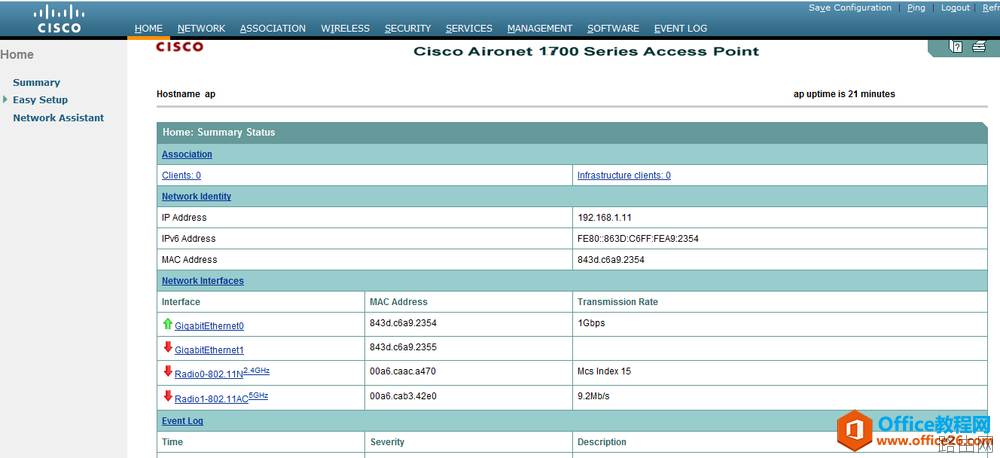Click the red down arrow beside Radio0-802.11N
1000x458 pixels.
(168, 371)
